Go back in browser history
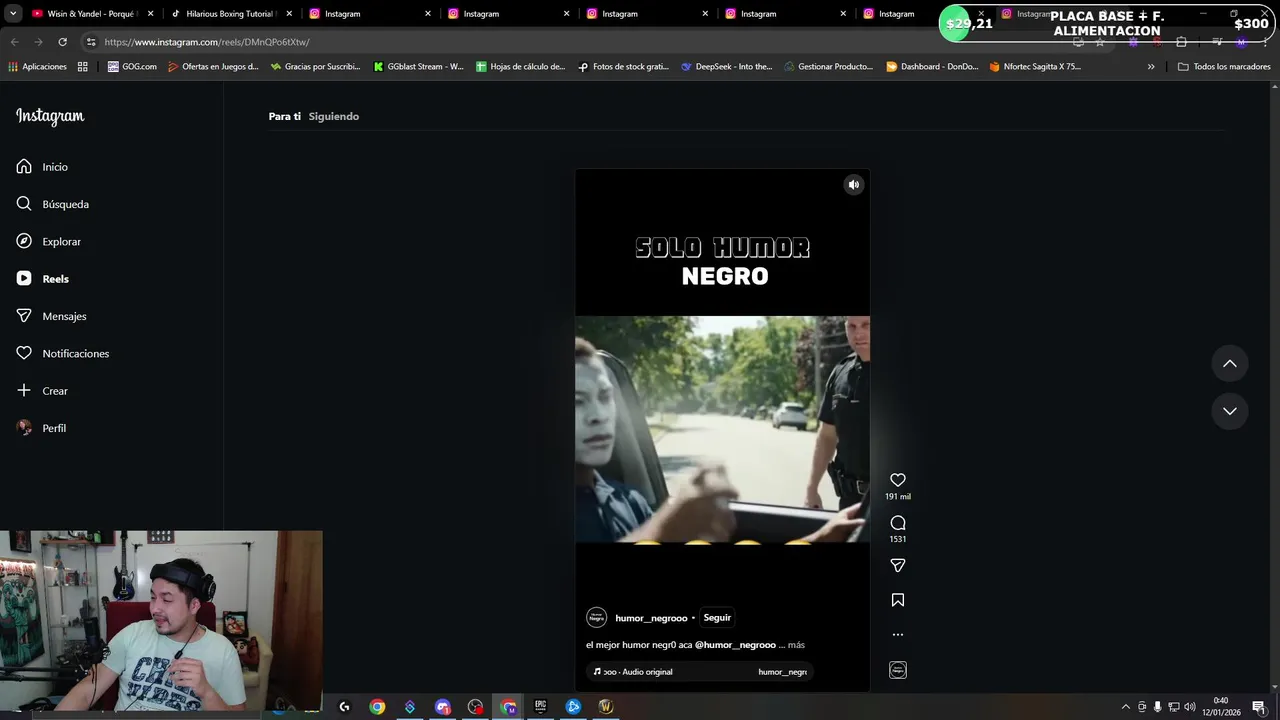 pyautogui.click(x=14, y=42)
